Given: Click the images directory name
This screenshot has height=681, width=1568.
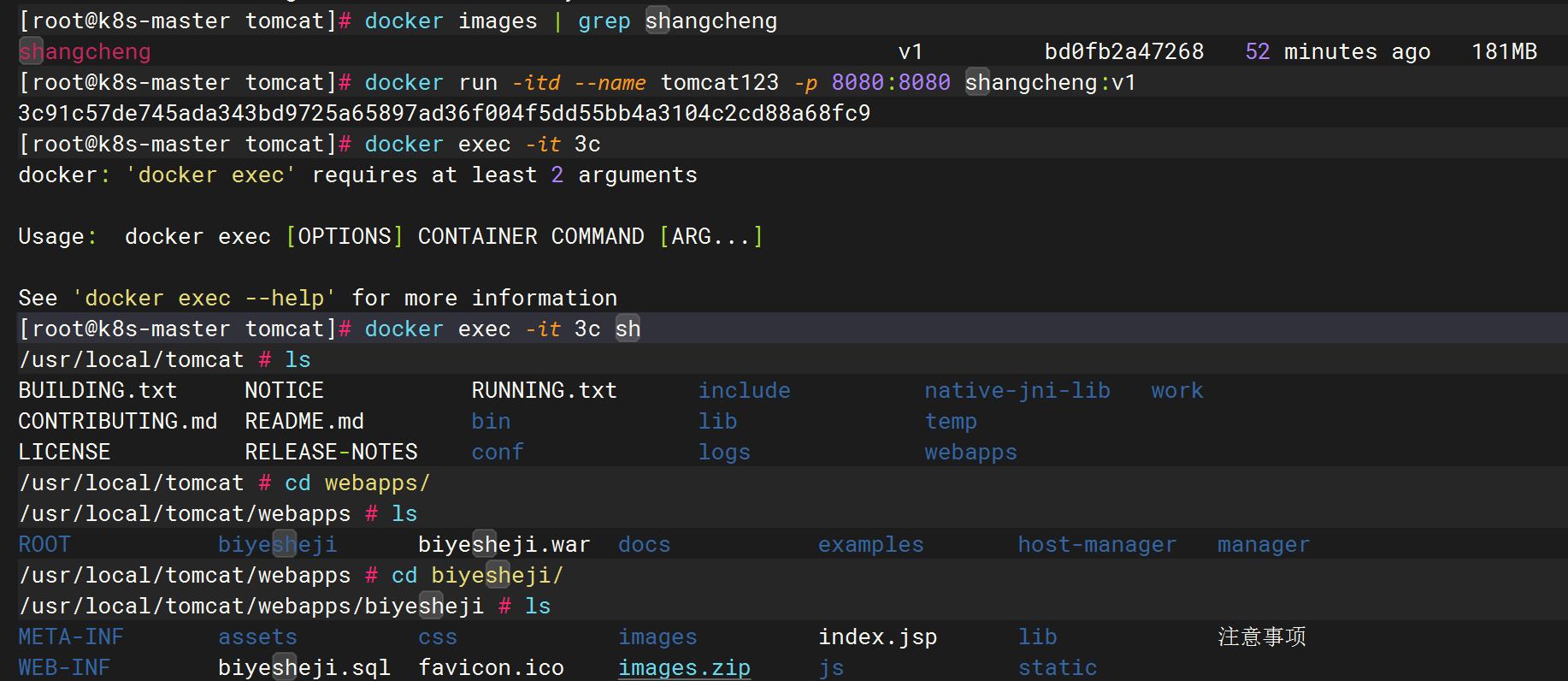Looking at the screenshot, I should (x=658, y=637).
